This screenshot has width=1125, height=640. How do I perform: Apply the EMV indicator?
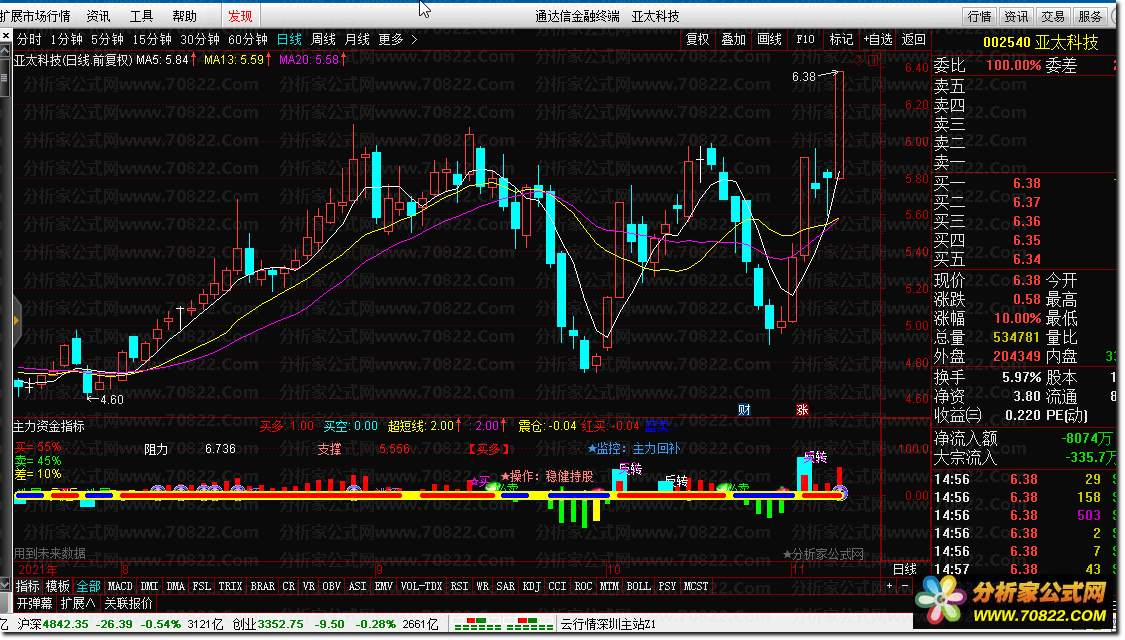[384, 586]
